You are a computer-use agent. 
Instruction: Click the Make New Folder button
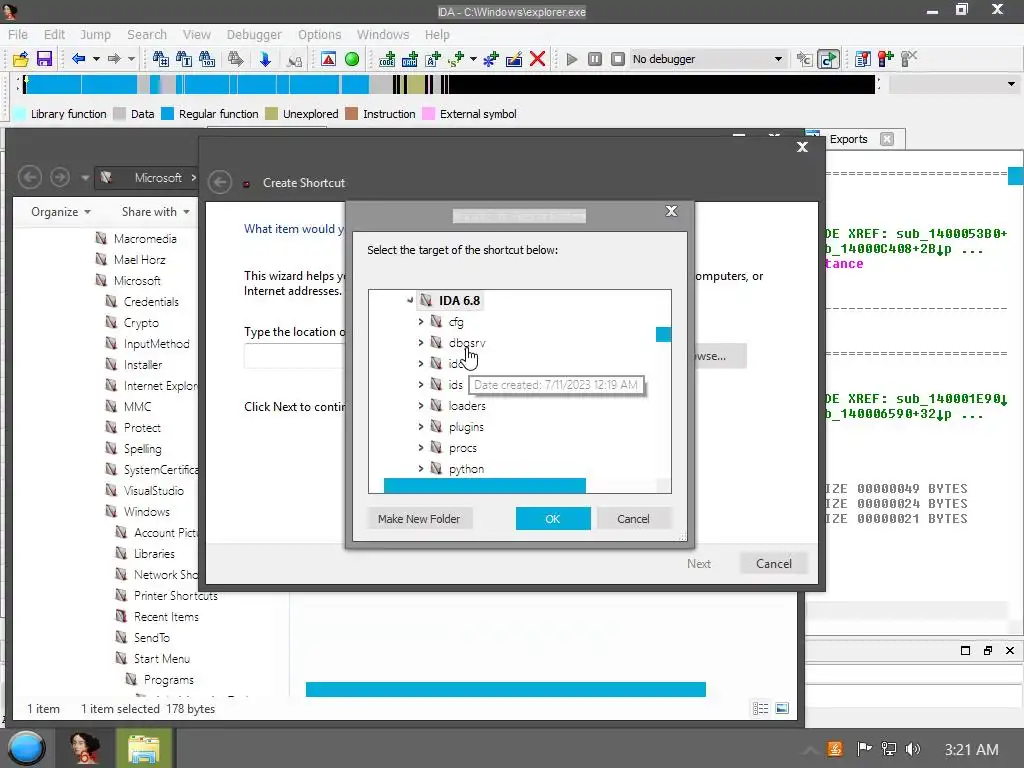[x=419, y=519]
